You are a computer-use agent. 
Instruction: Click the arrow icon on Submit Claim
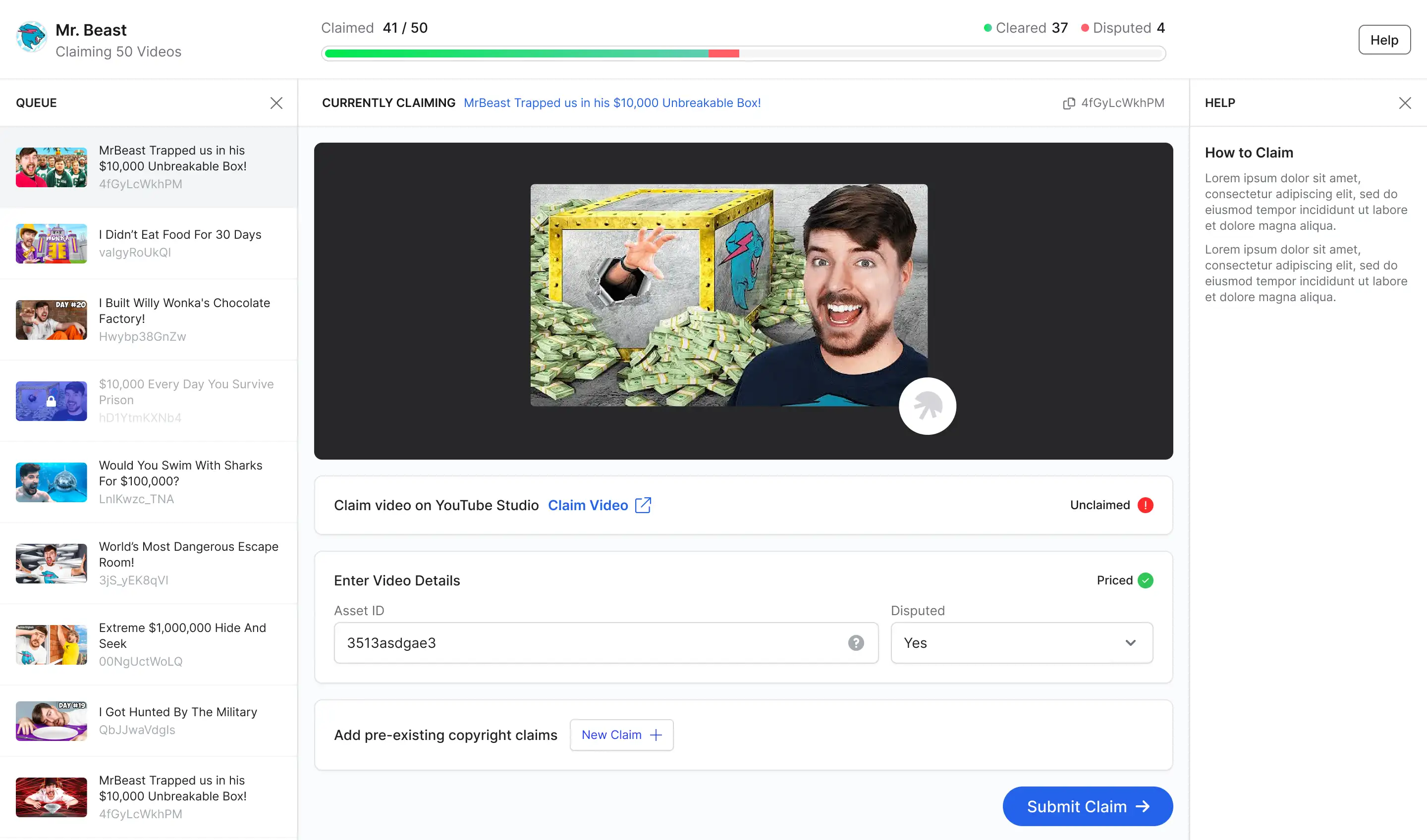tap(1143, 806)
